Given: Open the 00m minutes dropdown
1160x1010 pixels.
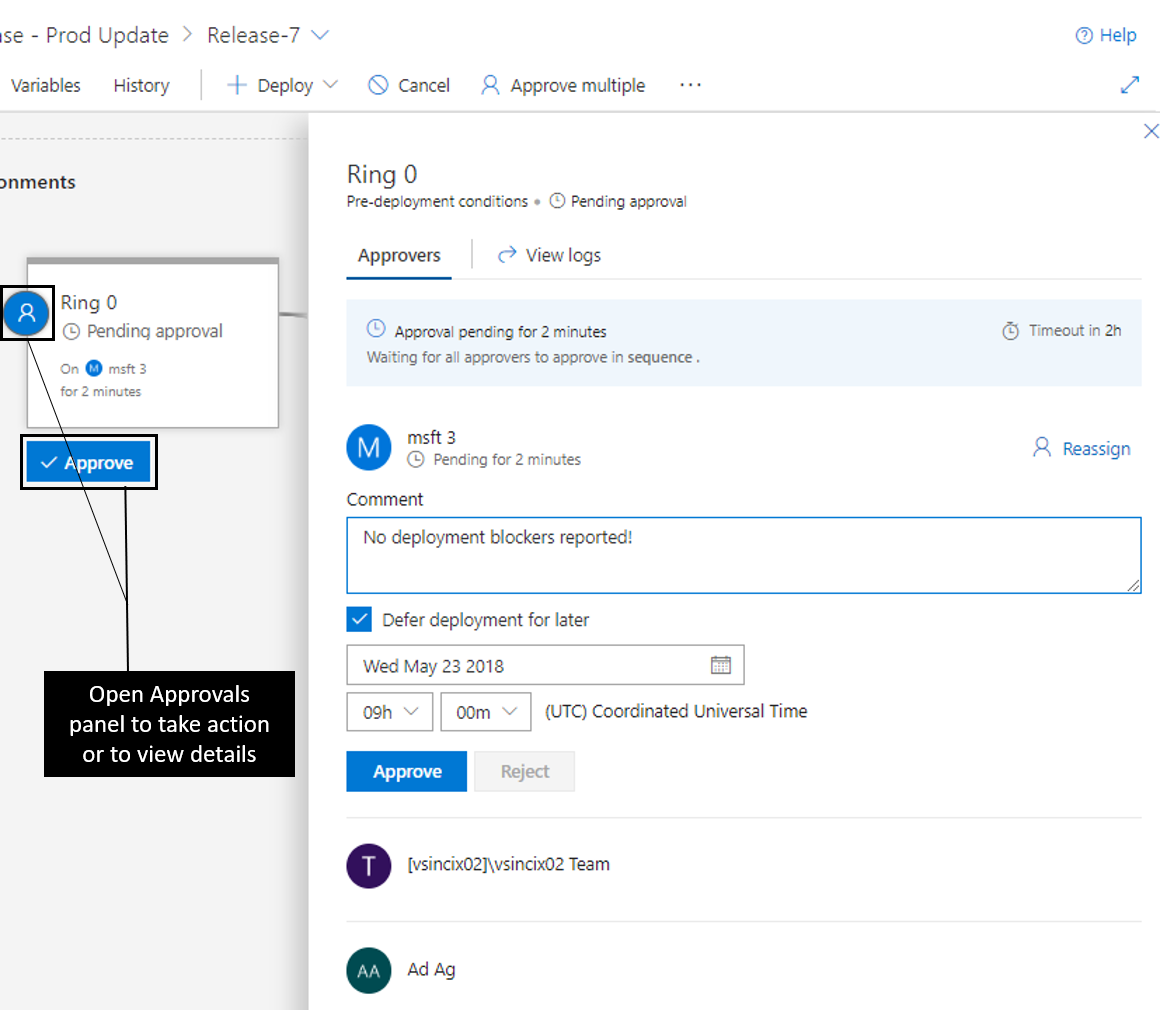Looking at the screenshot, I should pos(485,711).
